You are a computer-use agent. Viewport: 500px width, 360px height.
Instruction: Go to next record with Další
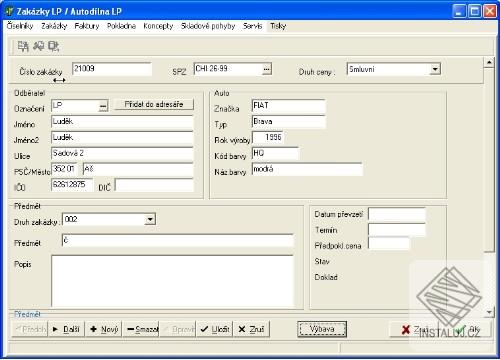(67, 329)
